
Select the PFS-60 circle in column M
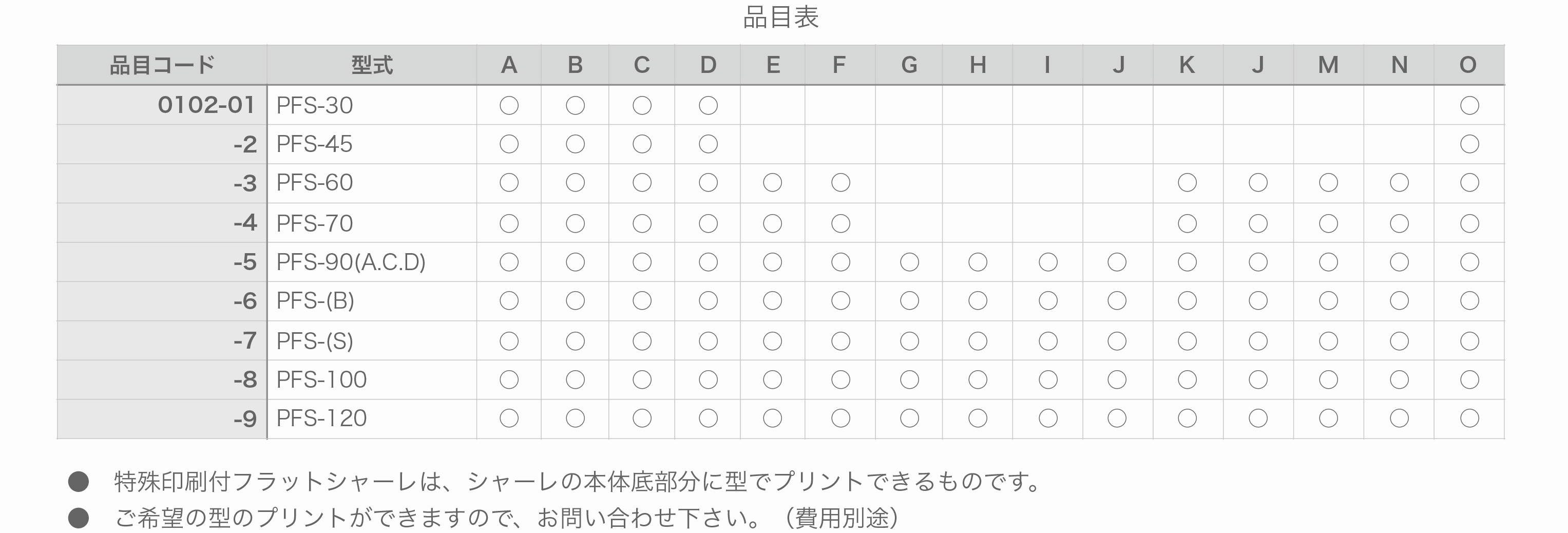(x=1328, y=182)
